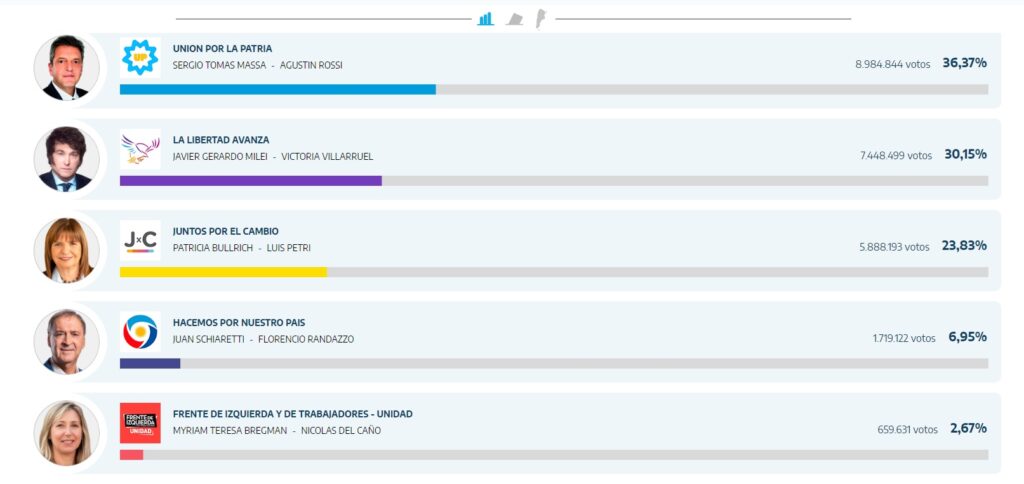Click the yellow Bullrich vote progress bar
This screenshot has height=484, width=1024.
tap(223, 272)
